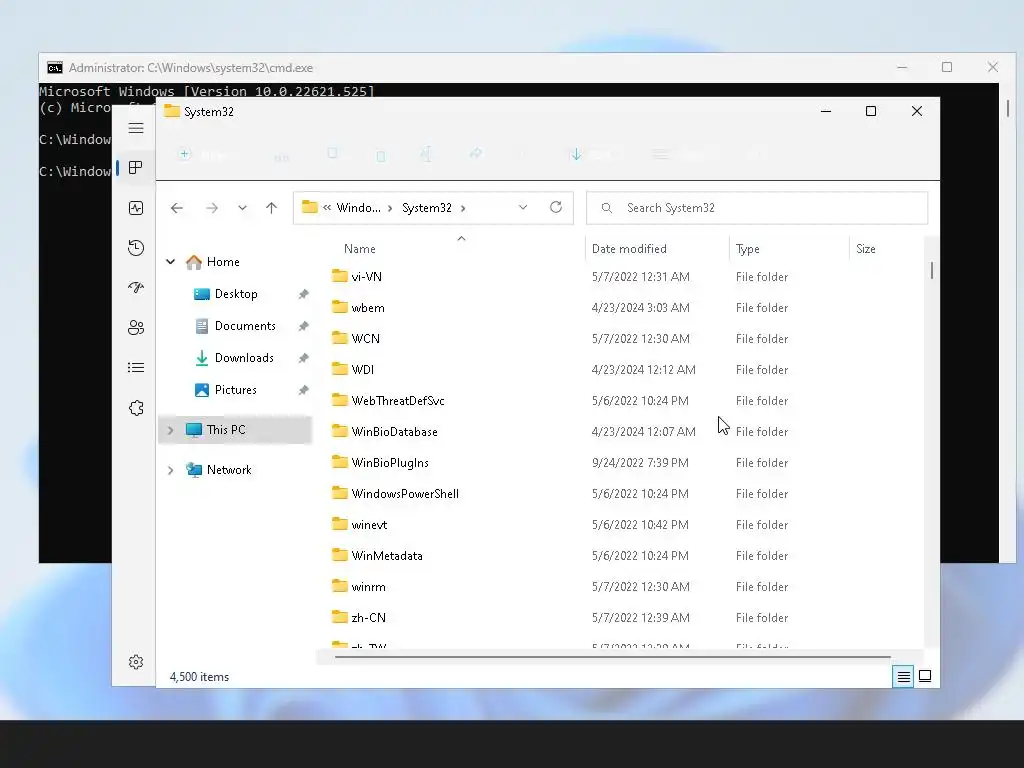
Task: Click the System32 window title folder icon
Action: tap(172, 111)
